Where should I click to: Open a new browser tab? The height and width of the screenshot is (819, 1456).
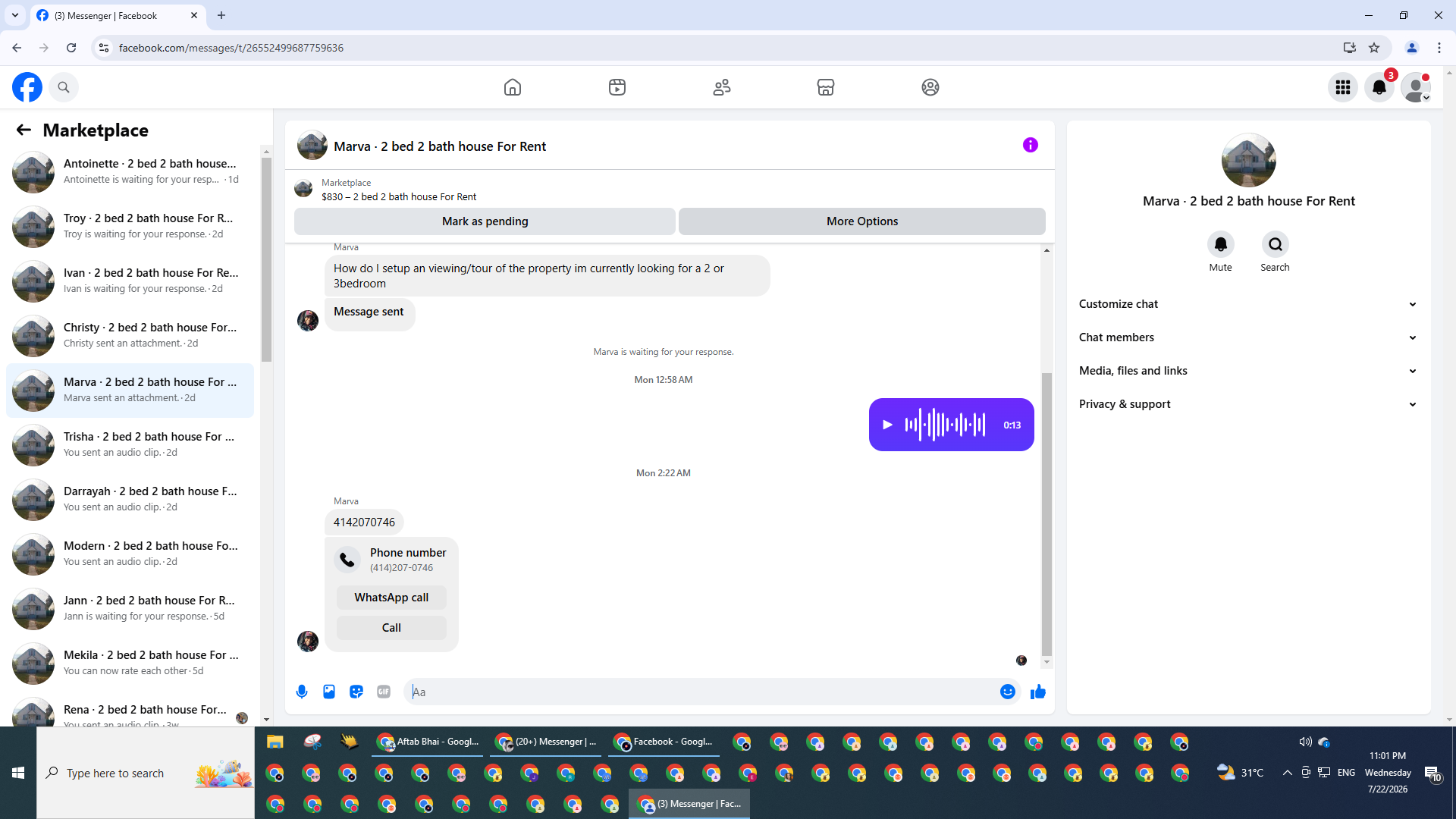pos(221,15)
